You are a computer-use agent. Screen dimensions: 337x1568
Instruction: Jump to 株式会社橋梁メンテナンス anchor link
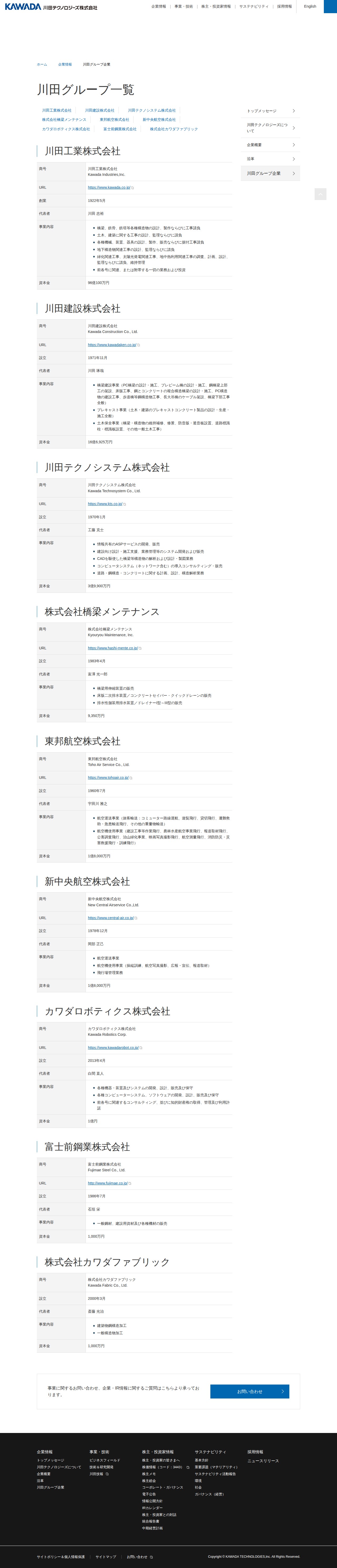(x=65, y=120)
